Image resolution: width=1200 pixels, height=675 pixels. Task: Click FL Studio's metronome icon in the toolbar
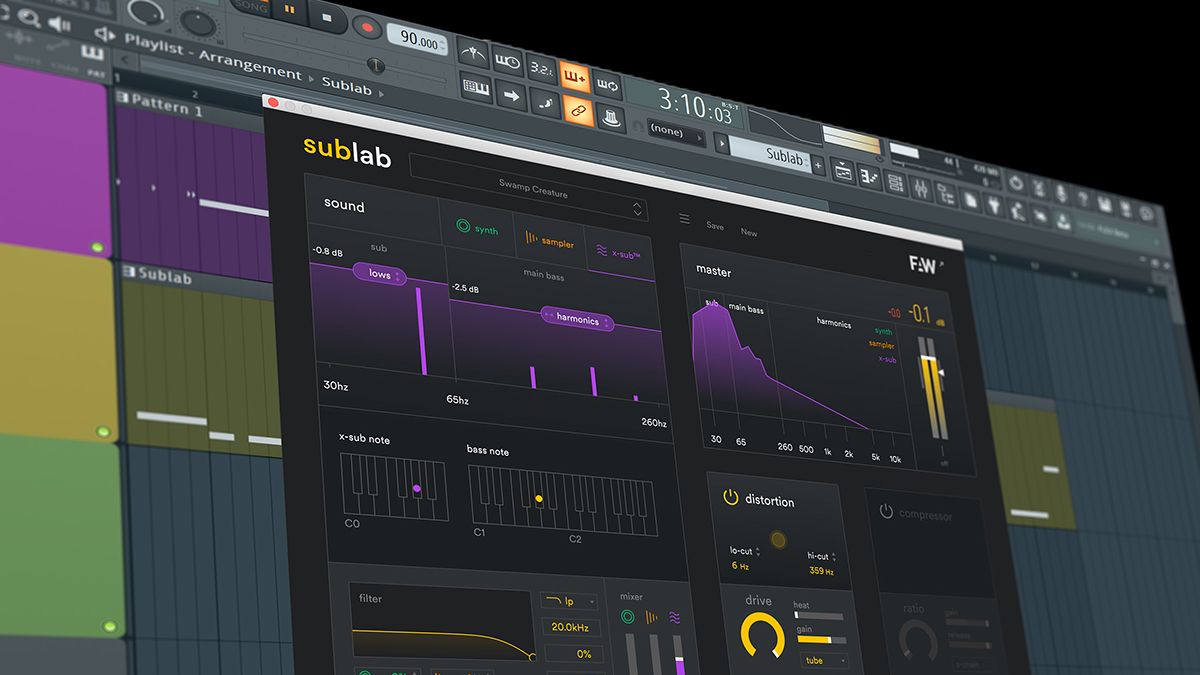click(x=473, y=50)
